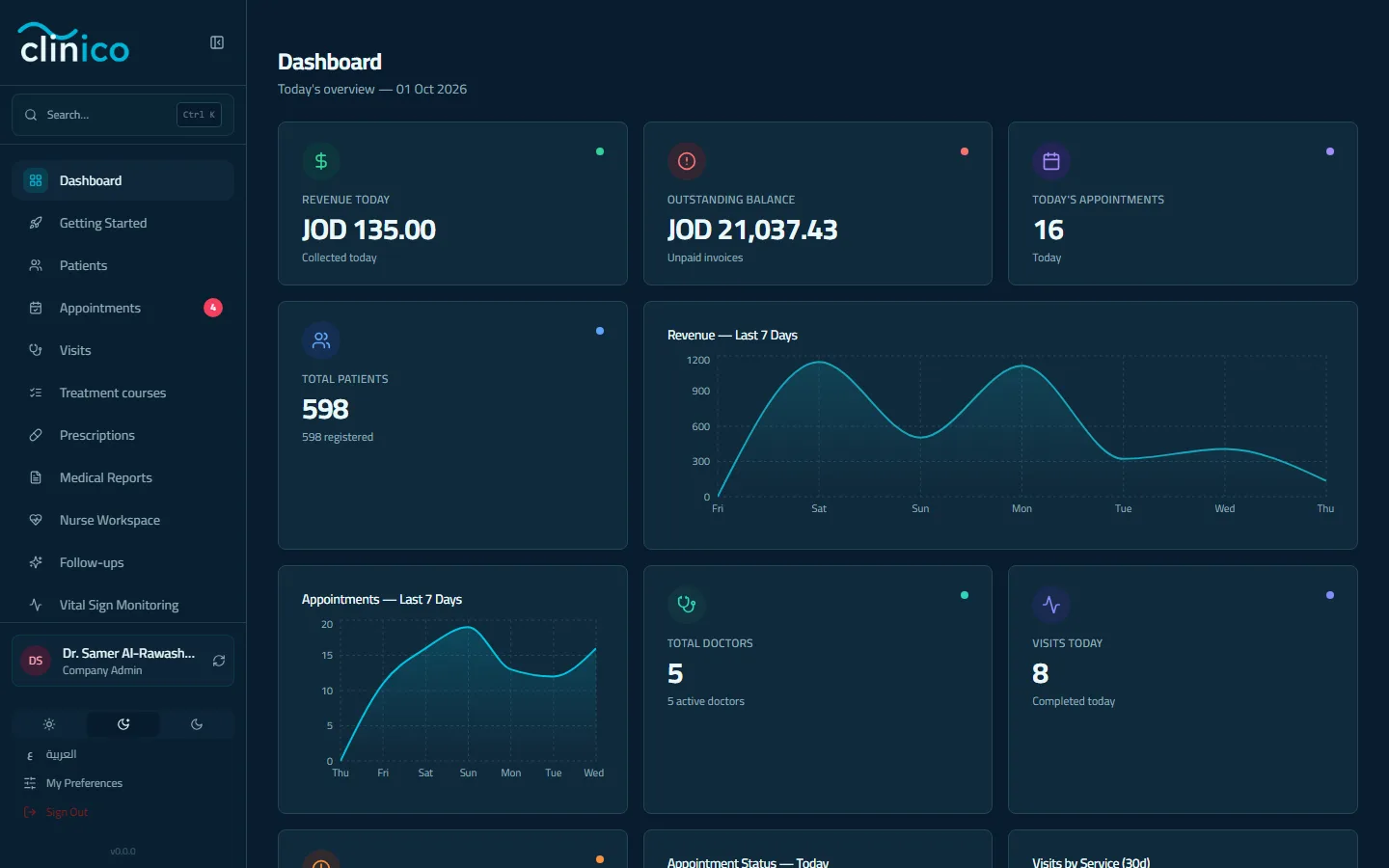Click the Revenue — Last 7 Days chart
1389x868 pixels.
(x=1000, y=425)
